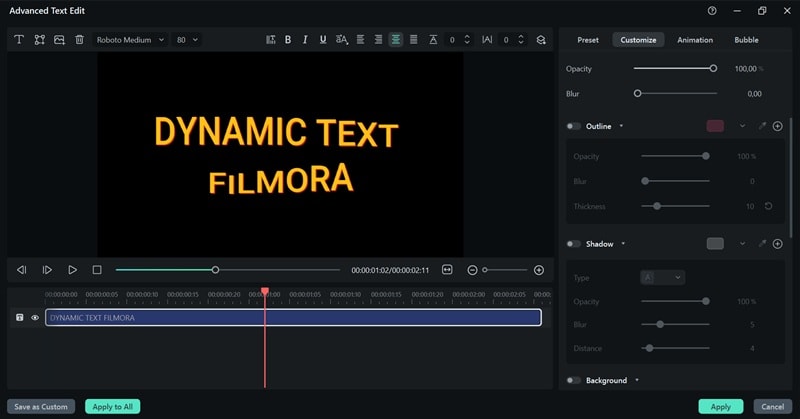Align text to the left
This screenshot has height=419, width=800.
tap(360, 40)
